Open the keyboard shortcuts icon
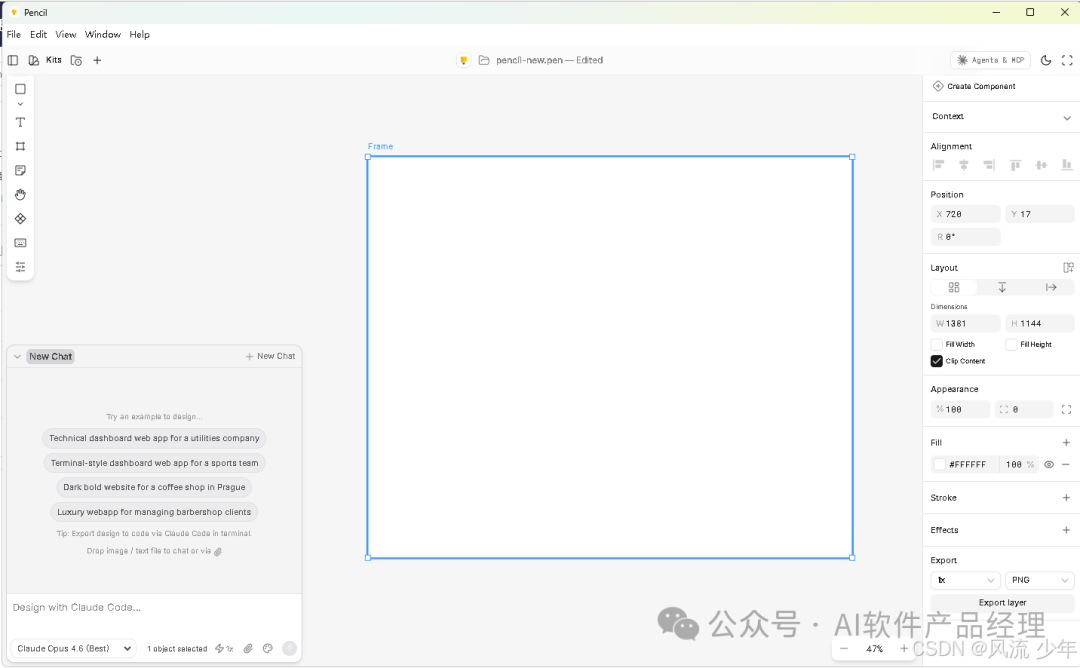The image size is (1080, 668). 21,243
